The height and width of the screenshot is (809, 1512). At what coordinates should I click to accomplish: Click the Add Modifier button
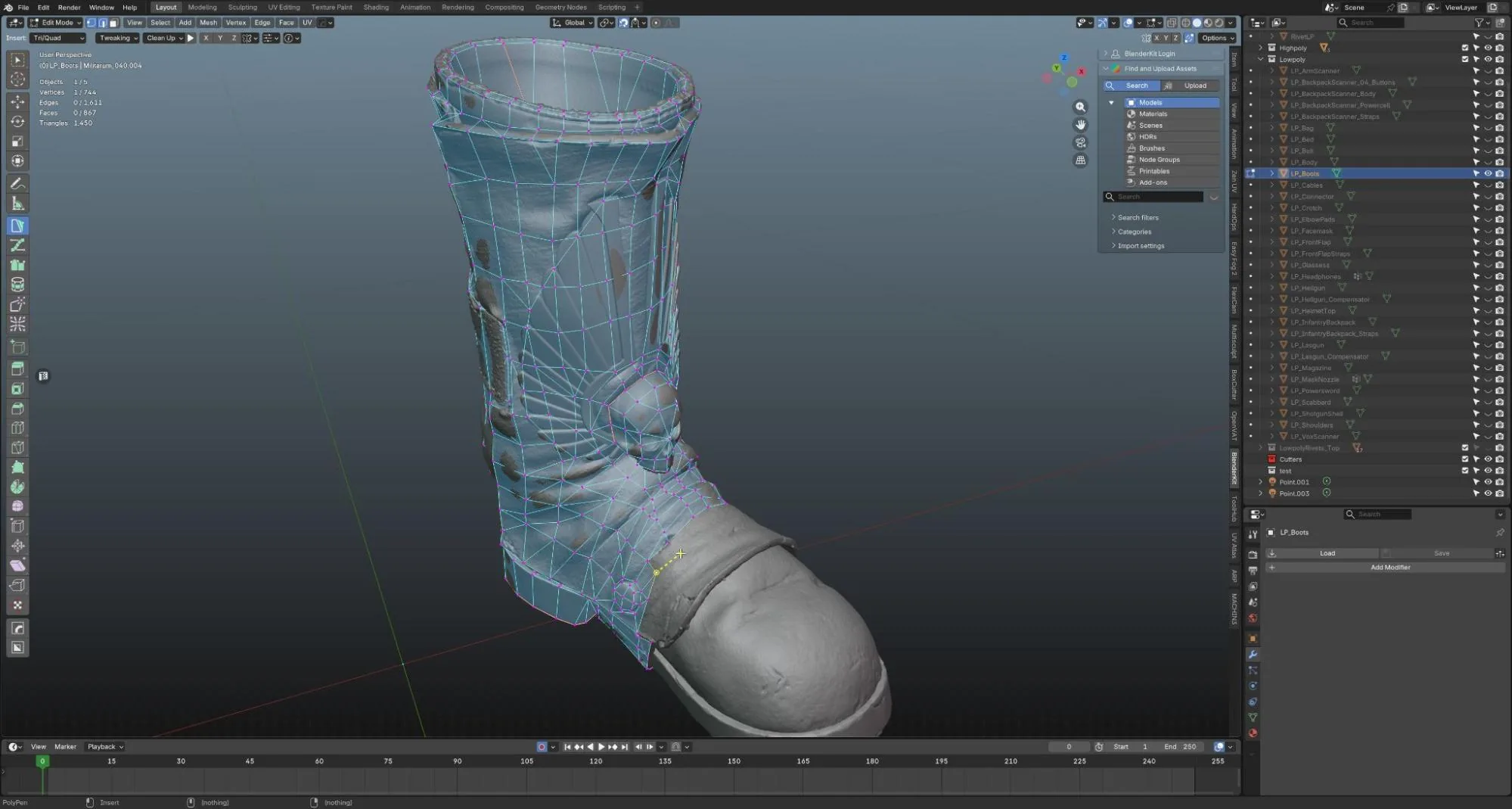1389,568
